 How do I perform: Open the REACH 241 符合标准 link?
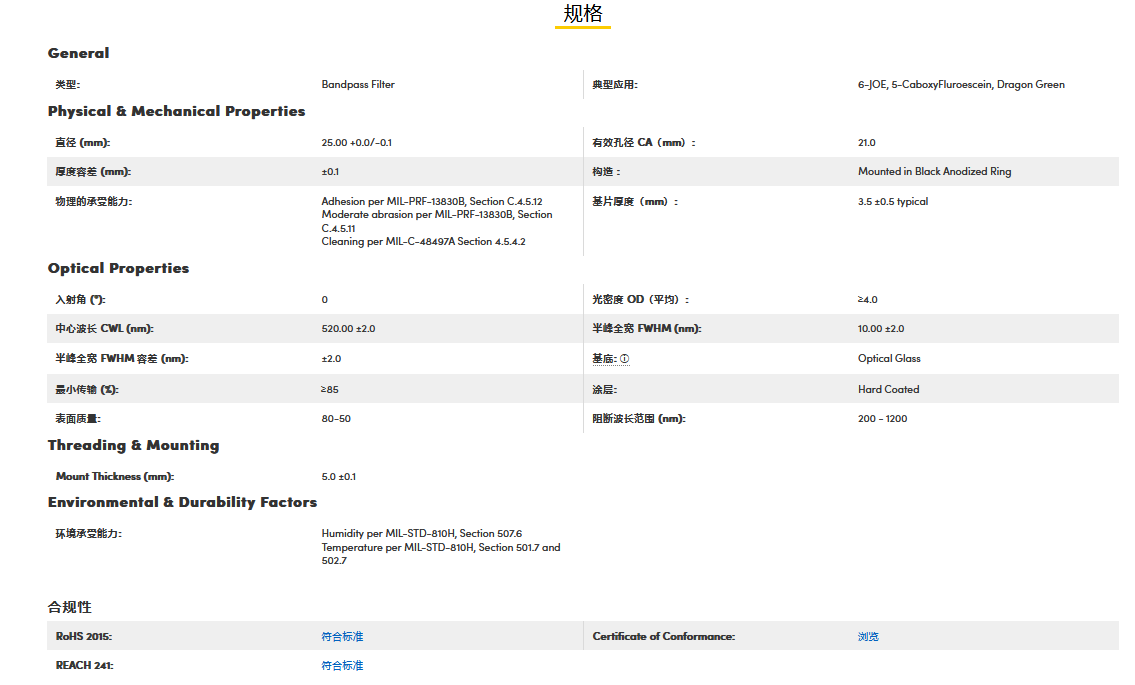click(x=342, y=666)
